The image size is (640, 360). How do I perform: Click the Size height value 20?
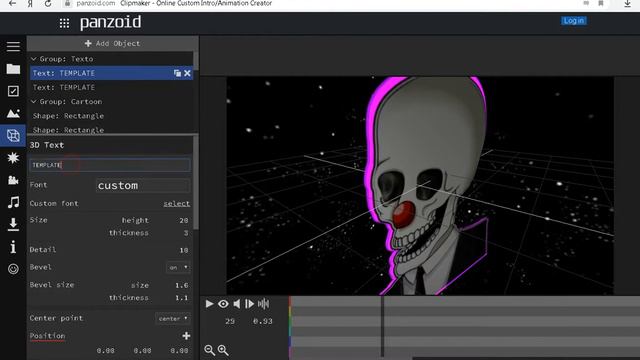click(184, 220)
